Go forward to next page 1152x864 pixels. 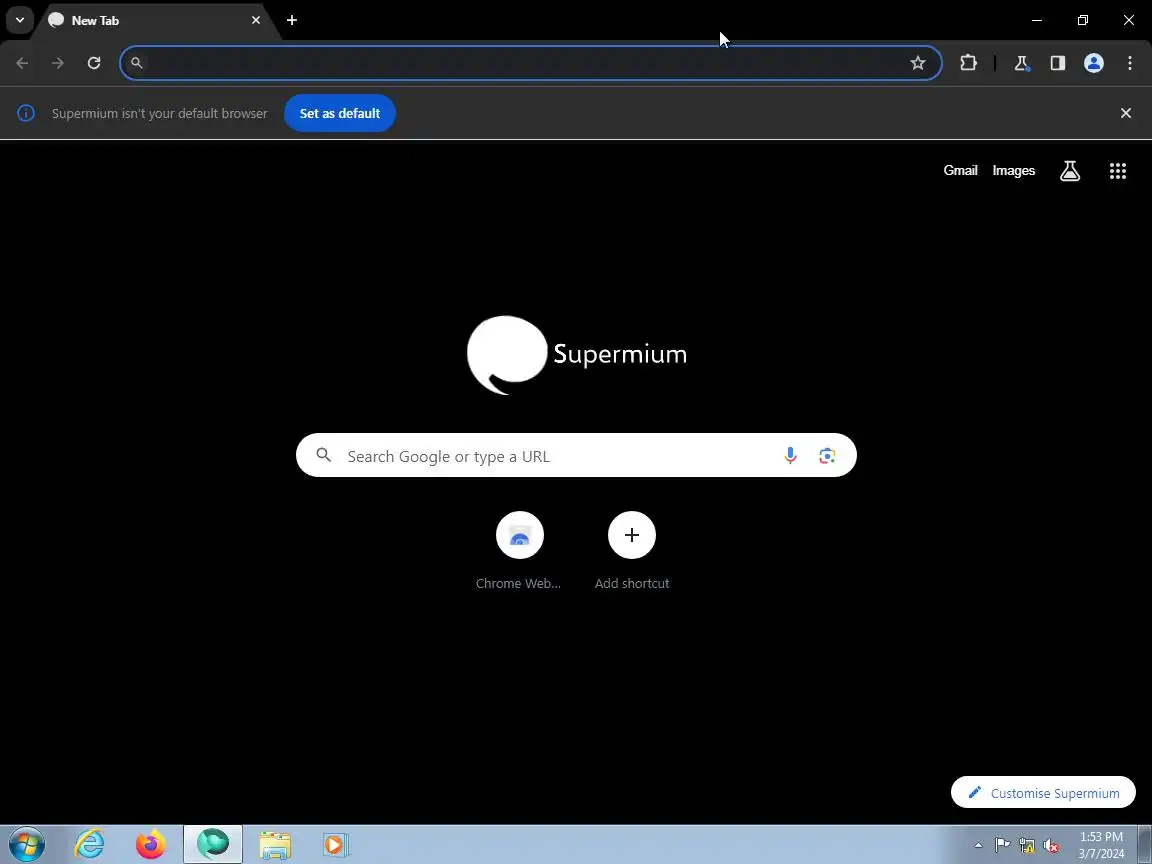point(58,63)
